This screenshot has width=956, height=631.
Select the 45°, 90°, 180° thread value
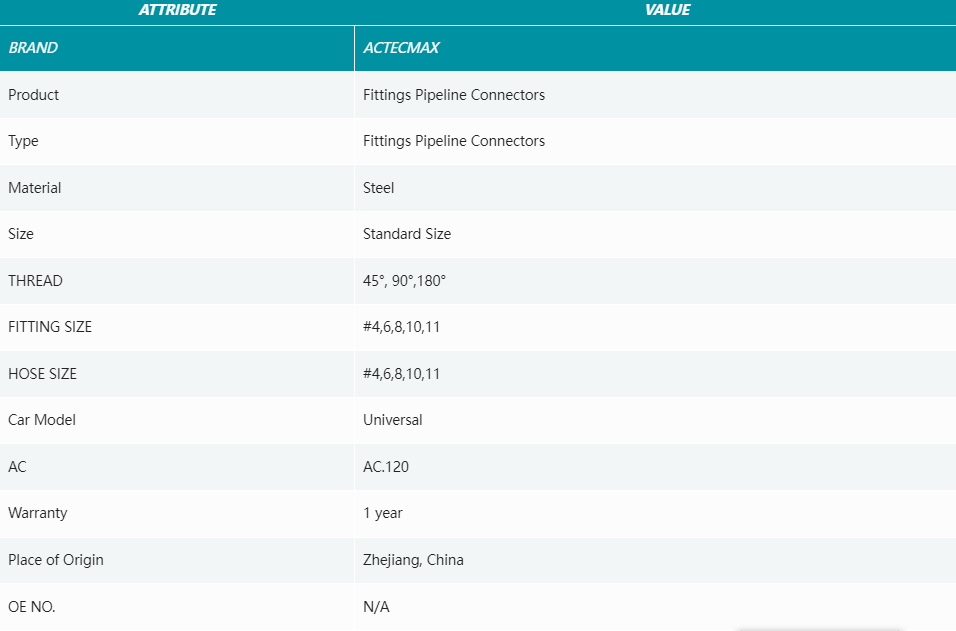pyautogui.click(x=404, y=281)
